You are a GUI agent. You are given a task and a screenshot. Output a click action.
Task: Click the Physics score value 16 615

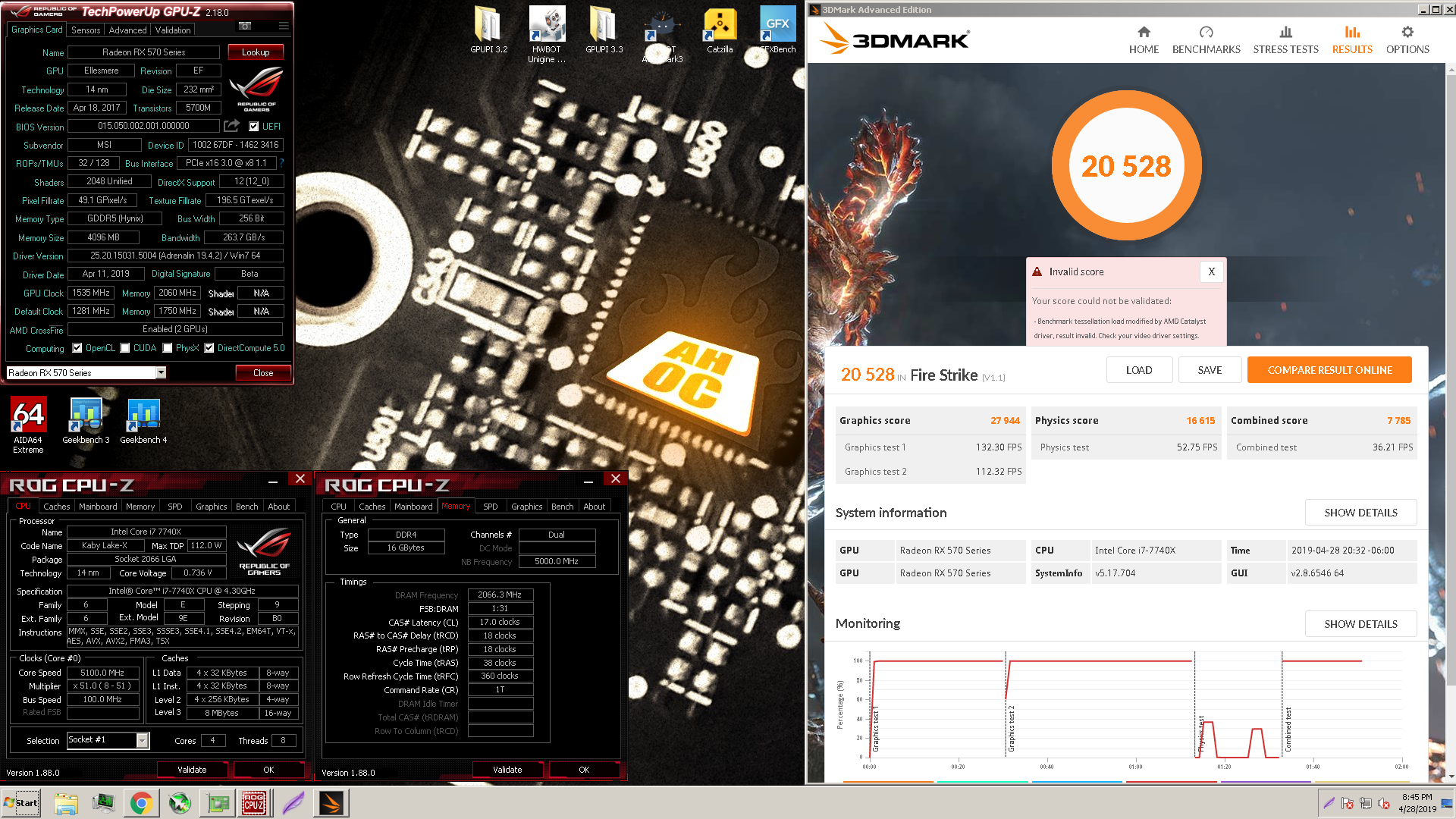click(x=1200, y=421)
